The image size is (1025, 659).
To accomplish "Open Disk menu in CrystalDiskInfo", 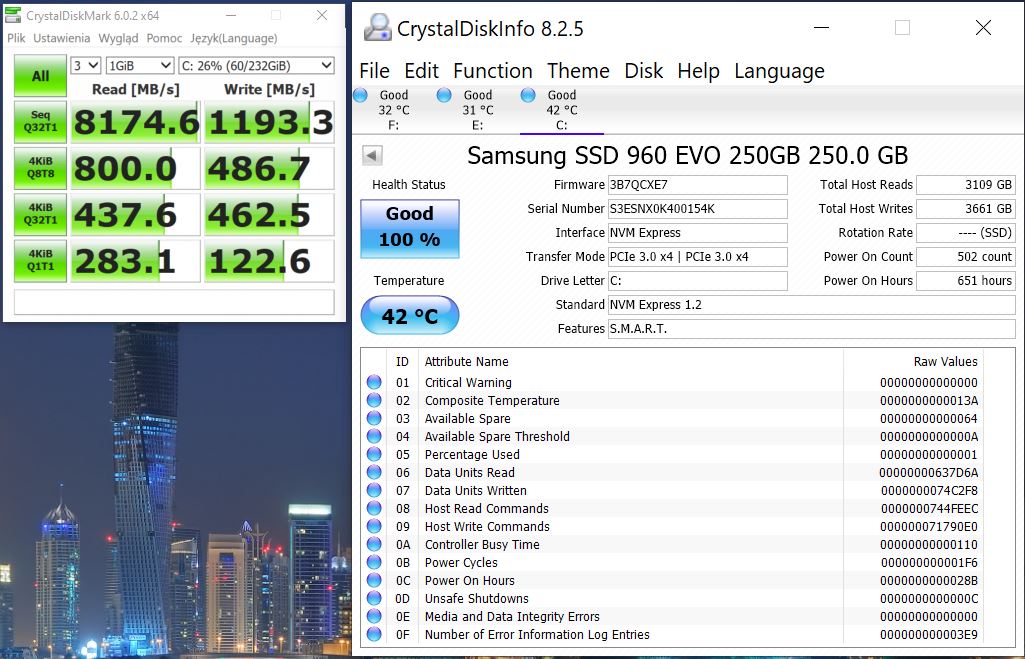I will pos(644,71).
